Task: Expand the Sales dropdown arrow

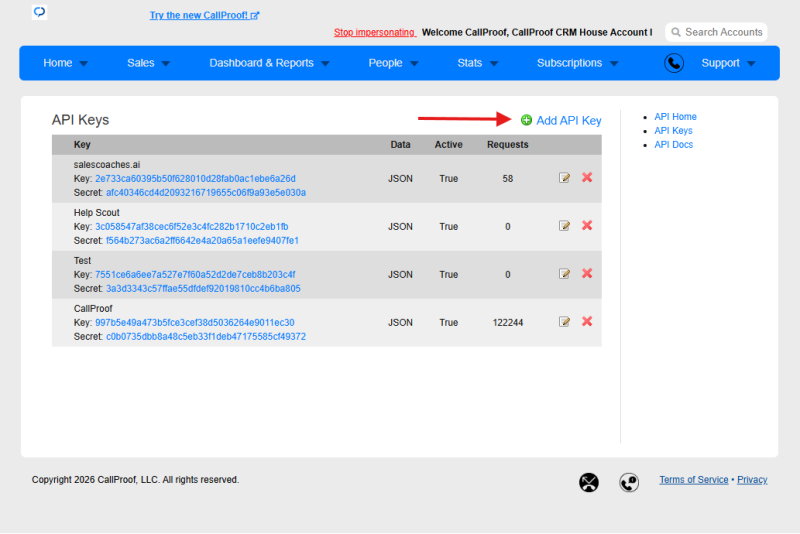Action: 165,64
